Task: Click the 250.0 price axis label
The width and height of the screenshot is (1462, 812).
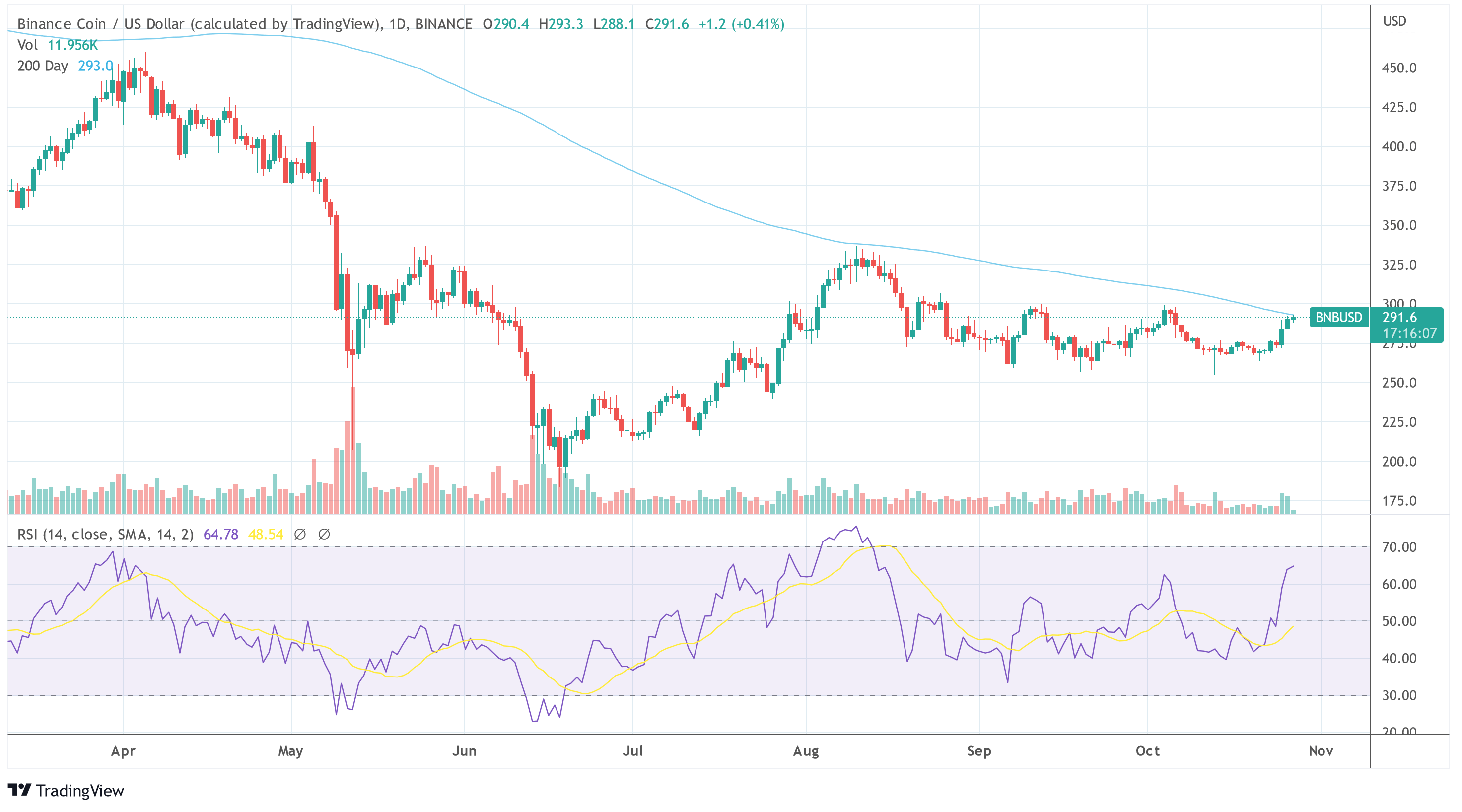Action: pos(1399,383)
